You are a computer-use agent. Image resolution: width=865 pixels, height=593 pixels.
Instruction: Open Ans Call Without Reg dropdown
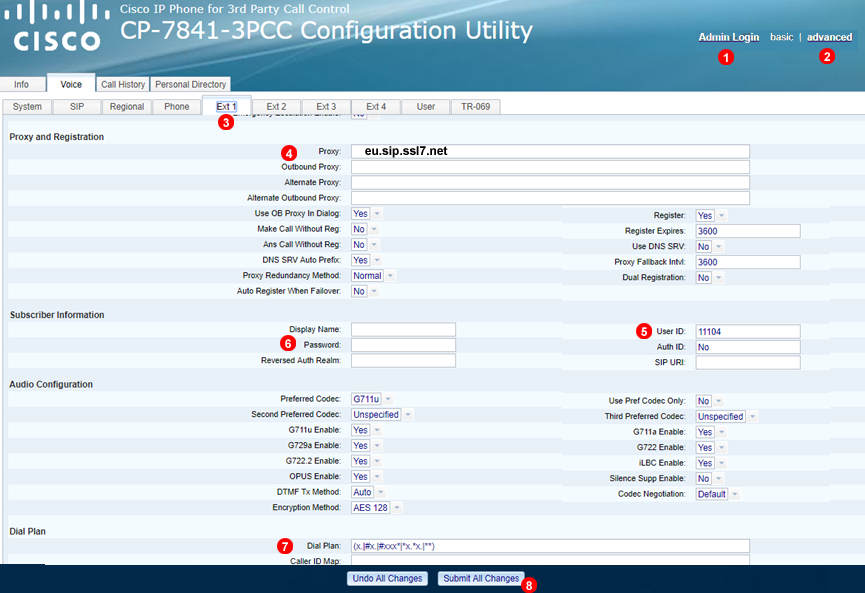365,244
